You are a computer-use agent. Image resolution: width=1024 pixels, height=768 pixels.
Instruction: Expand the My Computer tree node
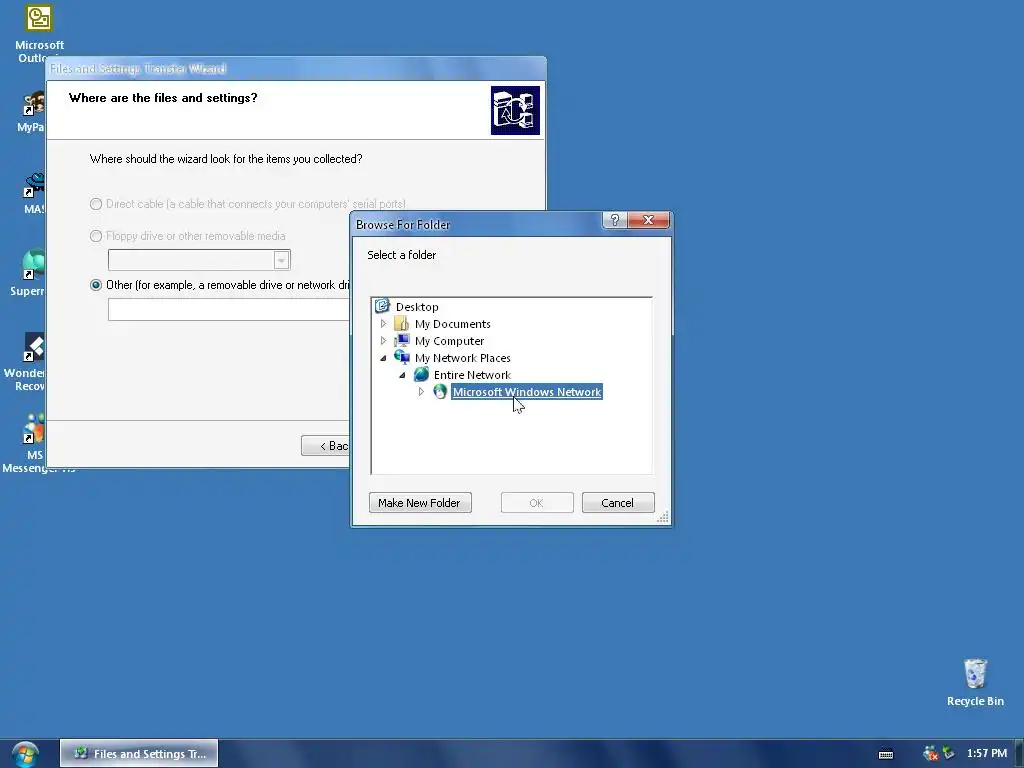tap(383, 340)
